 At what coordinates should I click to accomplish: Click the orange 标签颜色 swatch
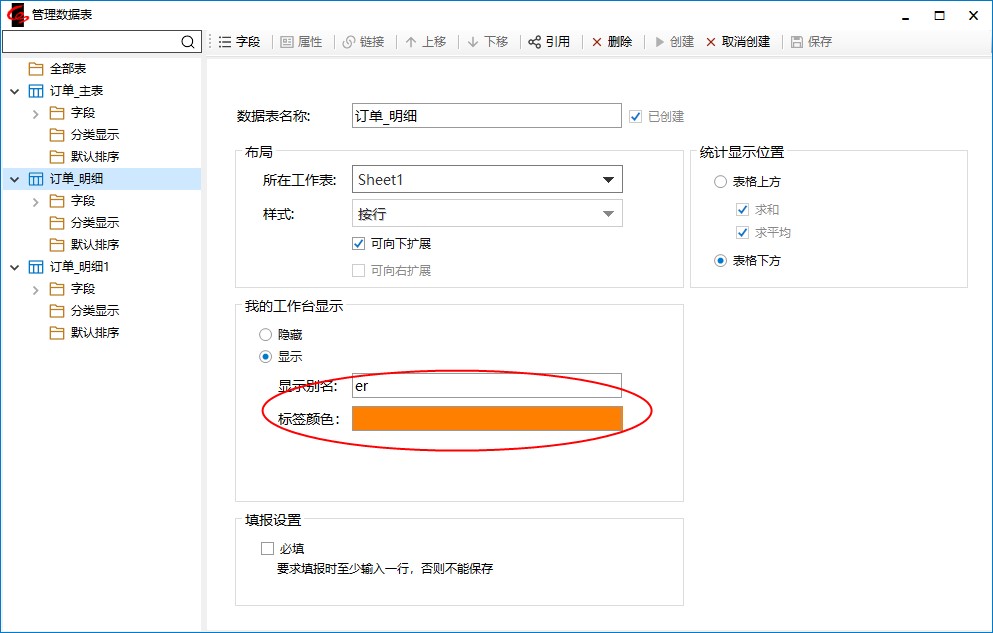(487, 419)
